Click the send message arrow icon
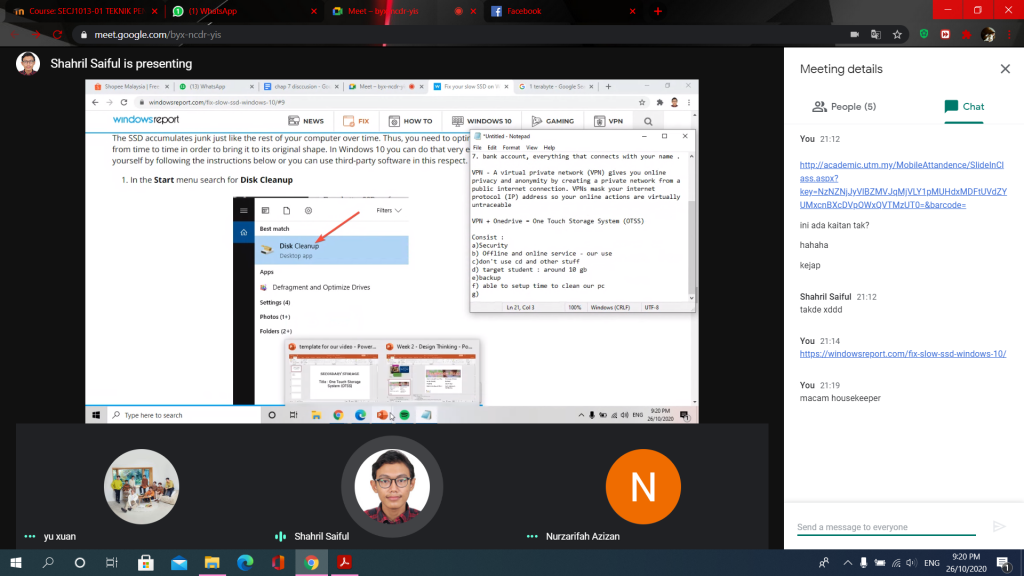1024x576 pixels. click(997, 526)
